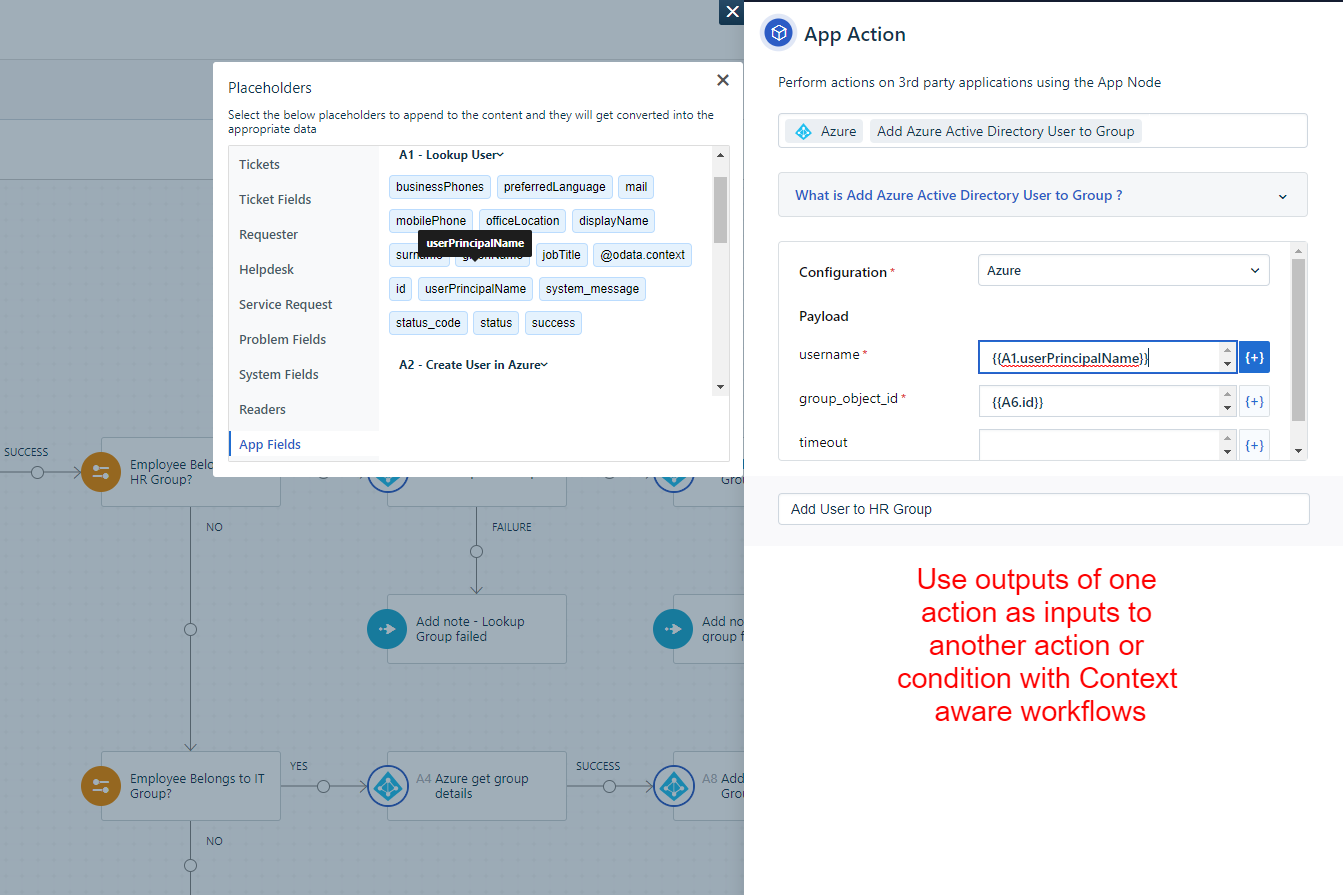Screen dimensions: 1343x895
Task: Insert the success placeholder chip
Action: 553,323
